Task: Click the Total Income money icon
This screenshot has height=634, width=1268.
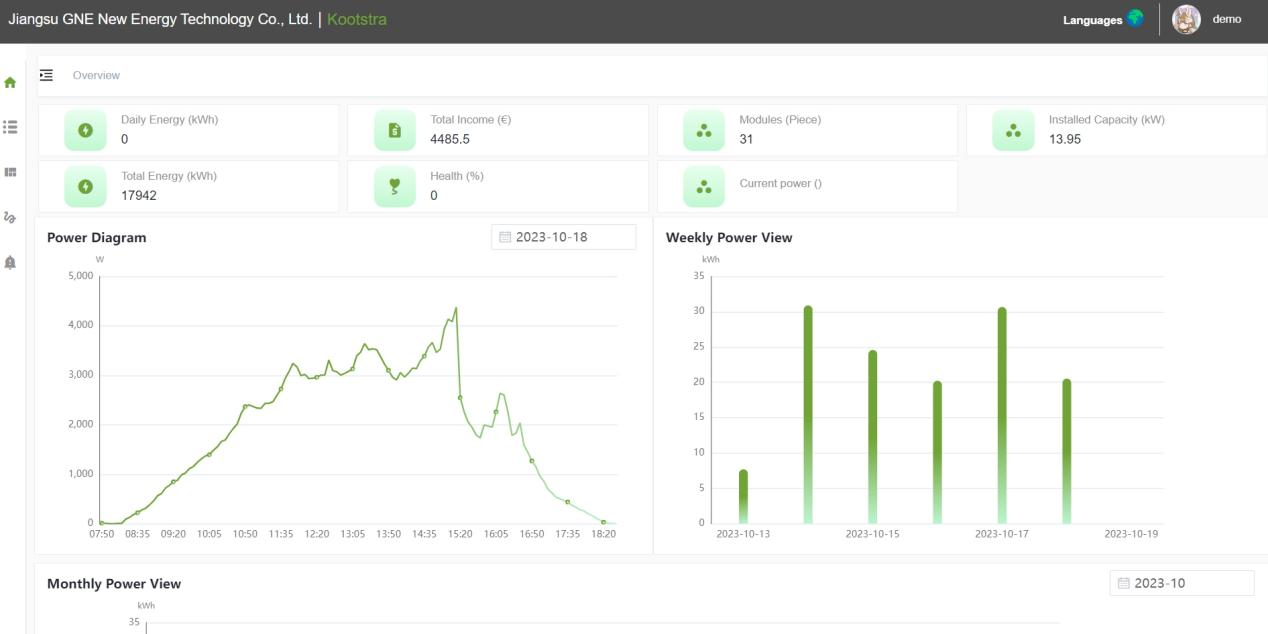Action: [395, 130]
